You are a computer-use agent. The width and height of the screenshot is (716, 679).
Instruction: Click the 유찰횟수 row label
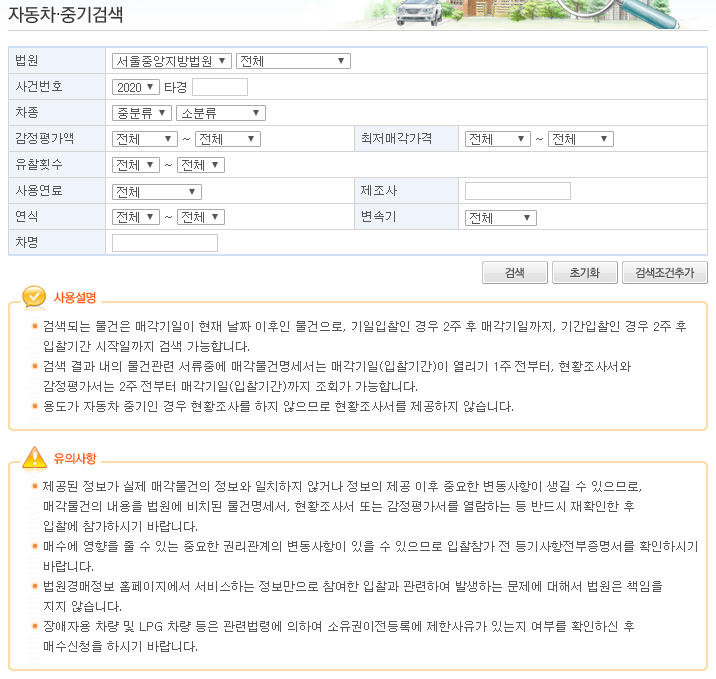39,164
